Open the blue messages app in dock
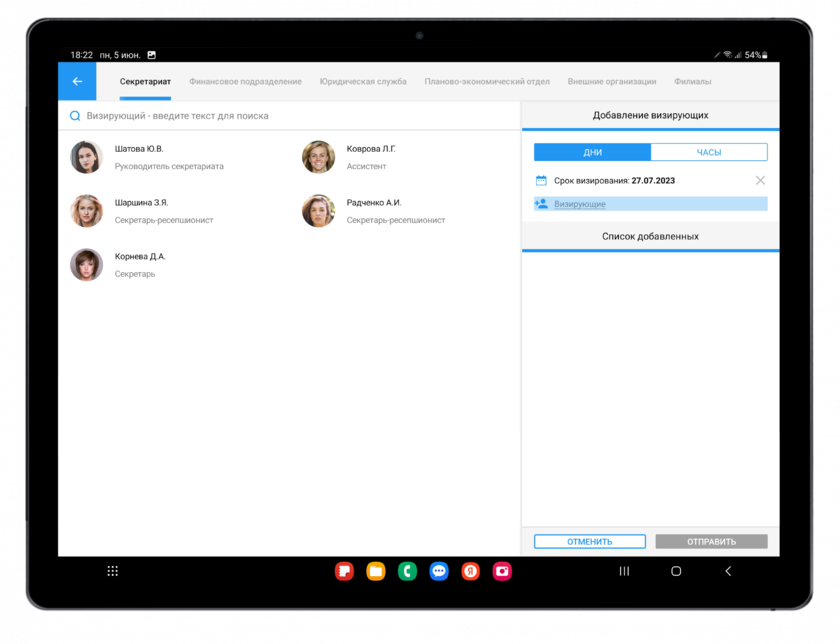840x644 pixels. pos(439,571)
